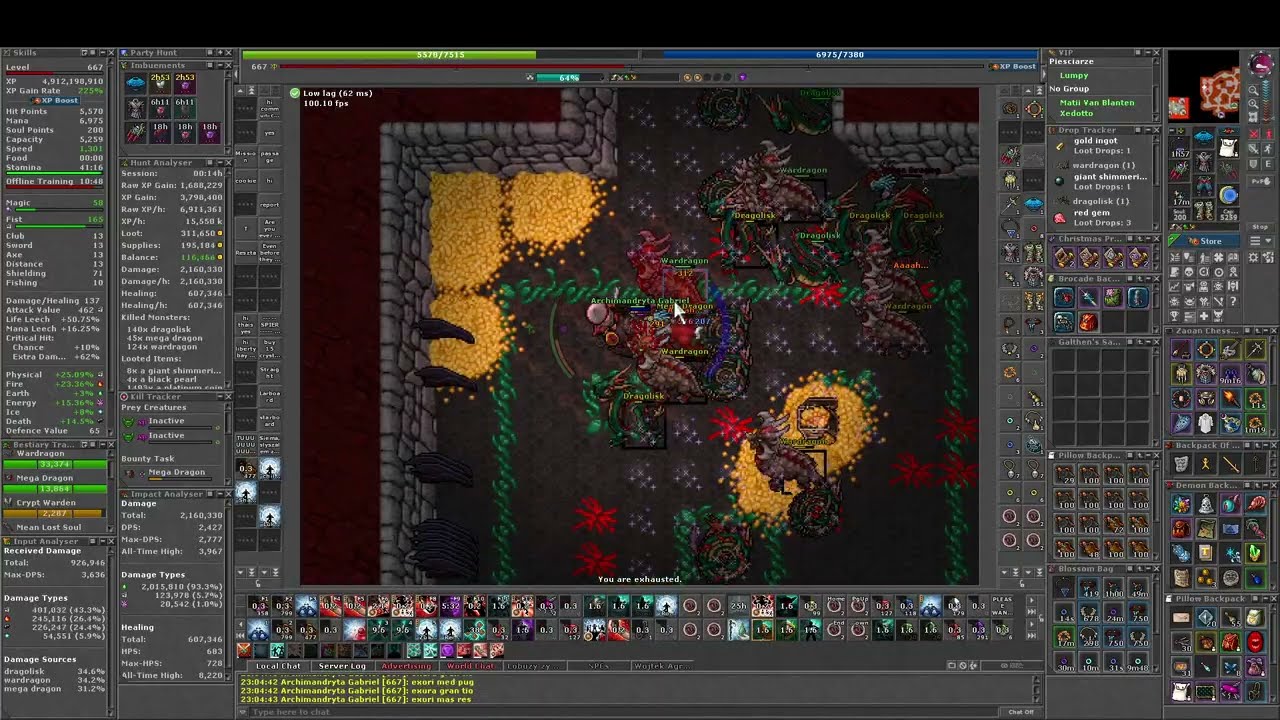This screenshot has width=1280, height=720.
Task: Click the cookie hotkey button
Action: [246, 181]
